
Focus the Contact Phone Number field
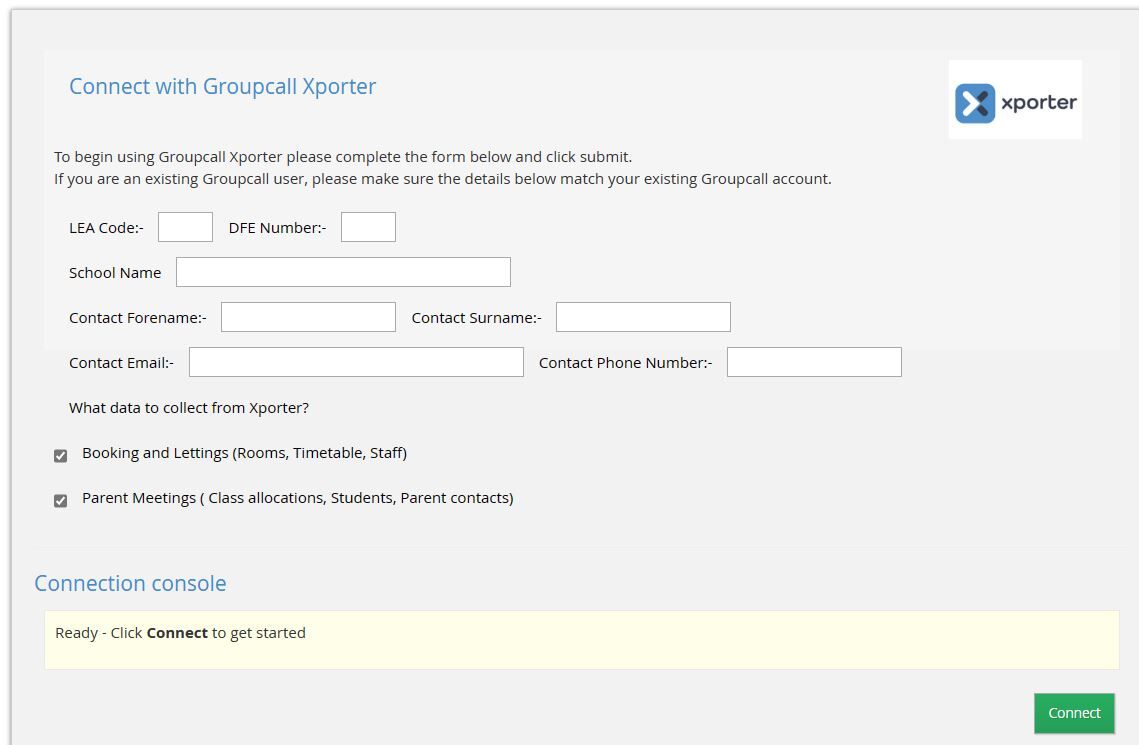[x=814, y=362]
